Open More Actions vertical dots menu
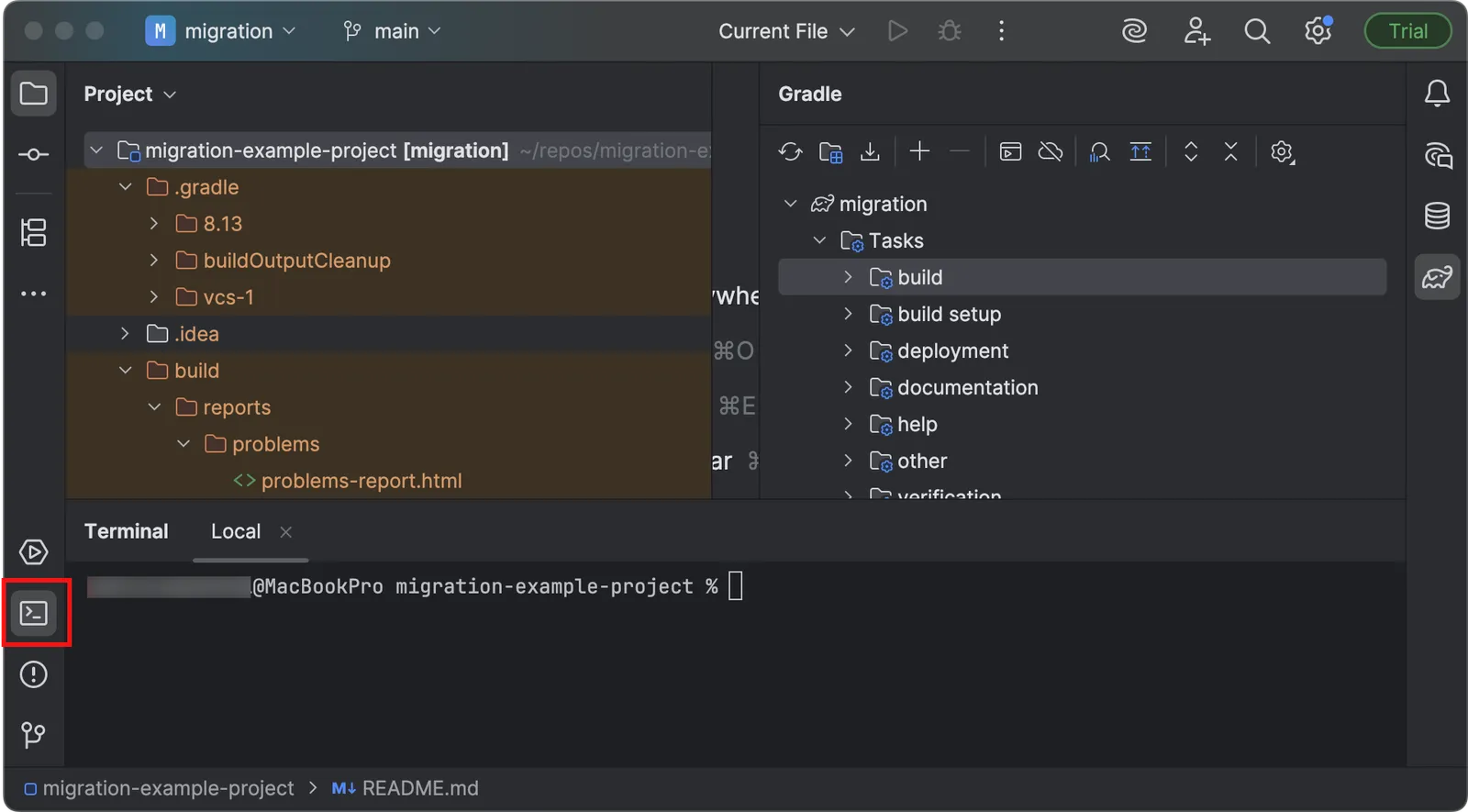This screenshot has width=1468, height=812. pyautogui.click(x=1001, y=31)
